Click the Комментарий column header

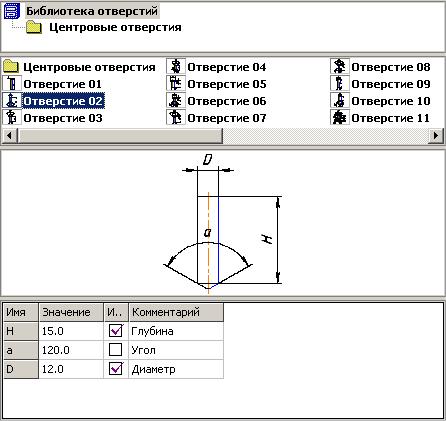[176, 312]
